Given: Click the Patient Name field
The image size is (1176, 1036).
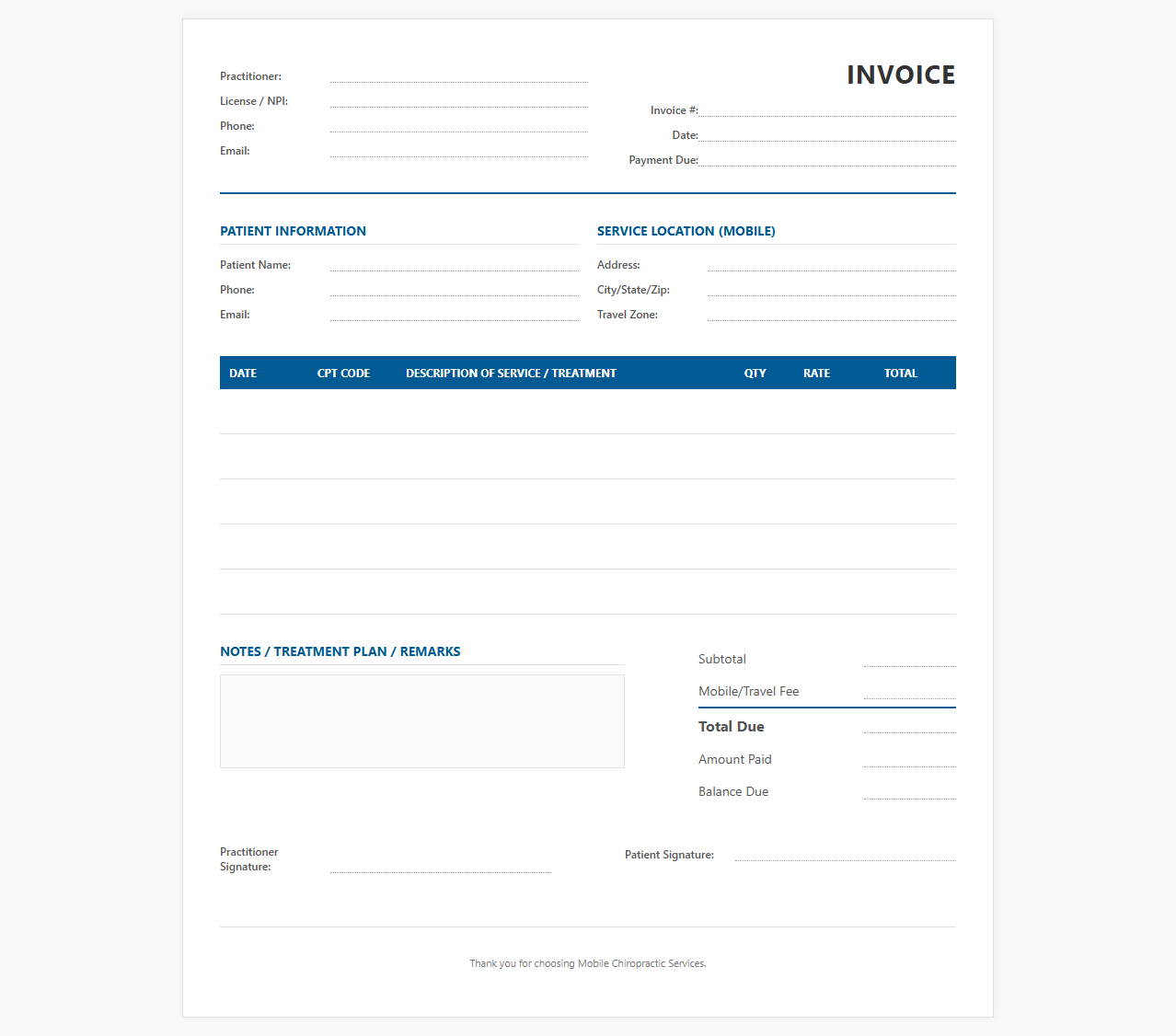Looking at the screenshot, I should pyautogui.click(x=455, y=264).
